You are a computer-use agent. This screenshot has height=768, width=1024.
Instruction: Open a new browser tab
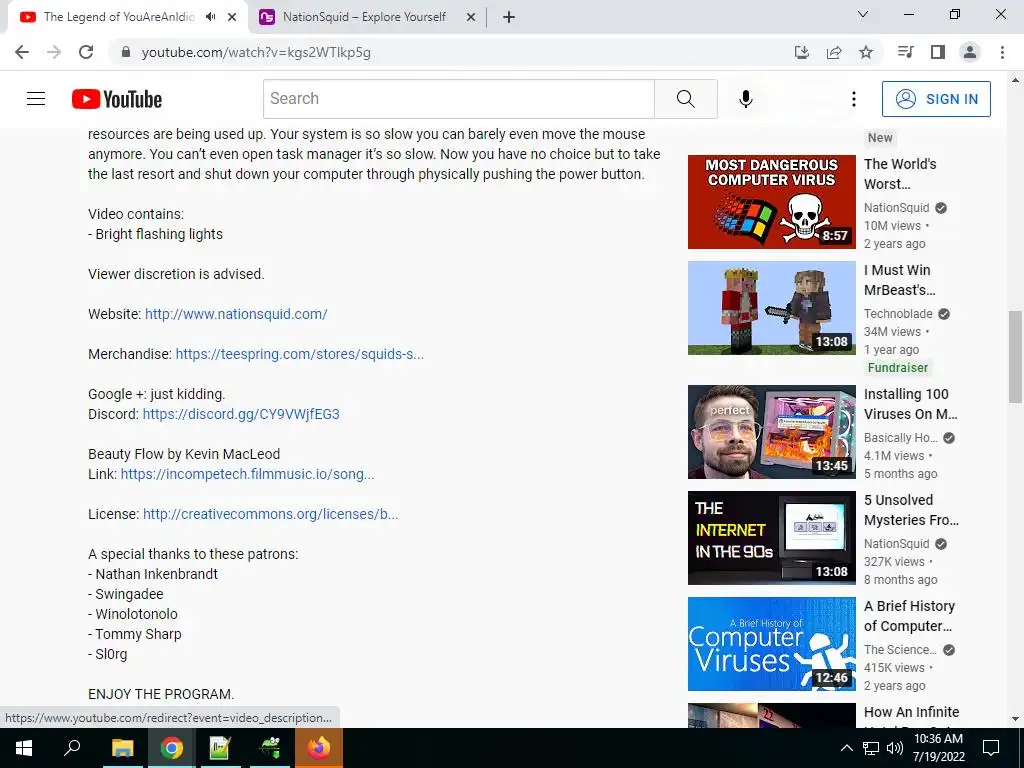click(x=509, y=17)
